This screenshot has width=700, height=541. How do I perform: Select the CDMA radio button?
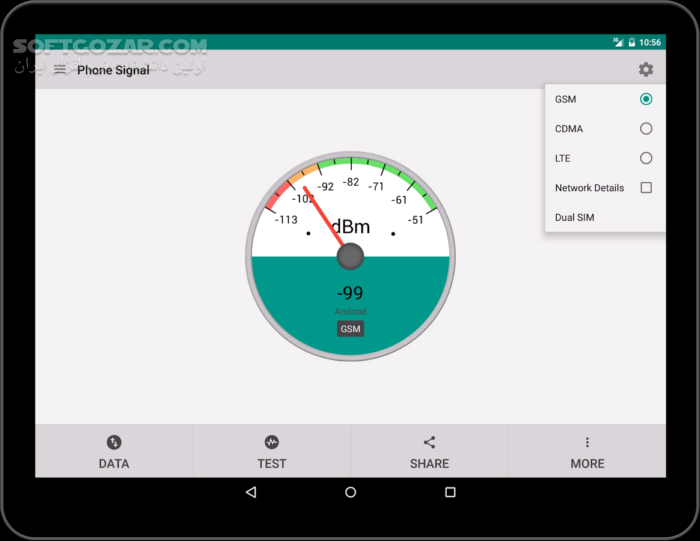(x=646, y=129)
